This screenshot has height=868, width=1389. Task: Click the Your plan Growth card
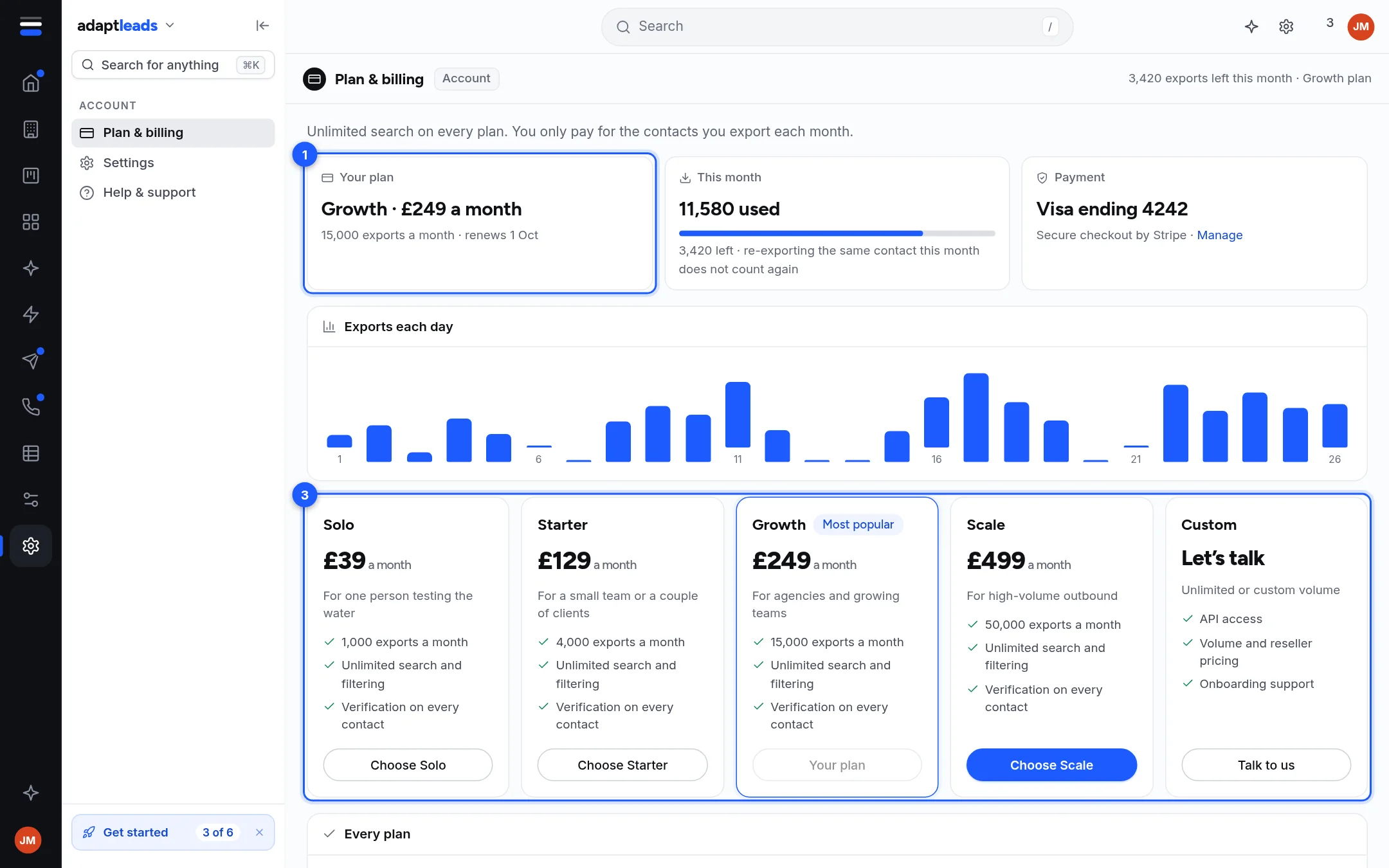[x=480, y=223]
